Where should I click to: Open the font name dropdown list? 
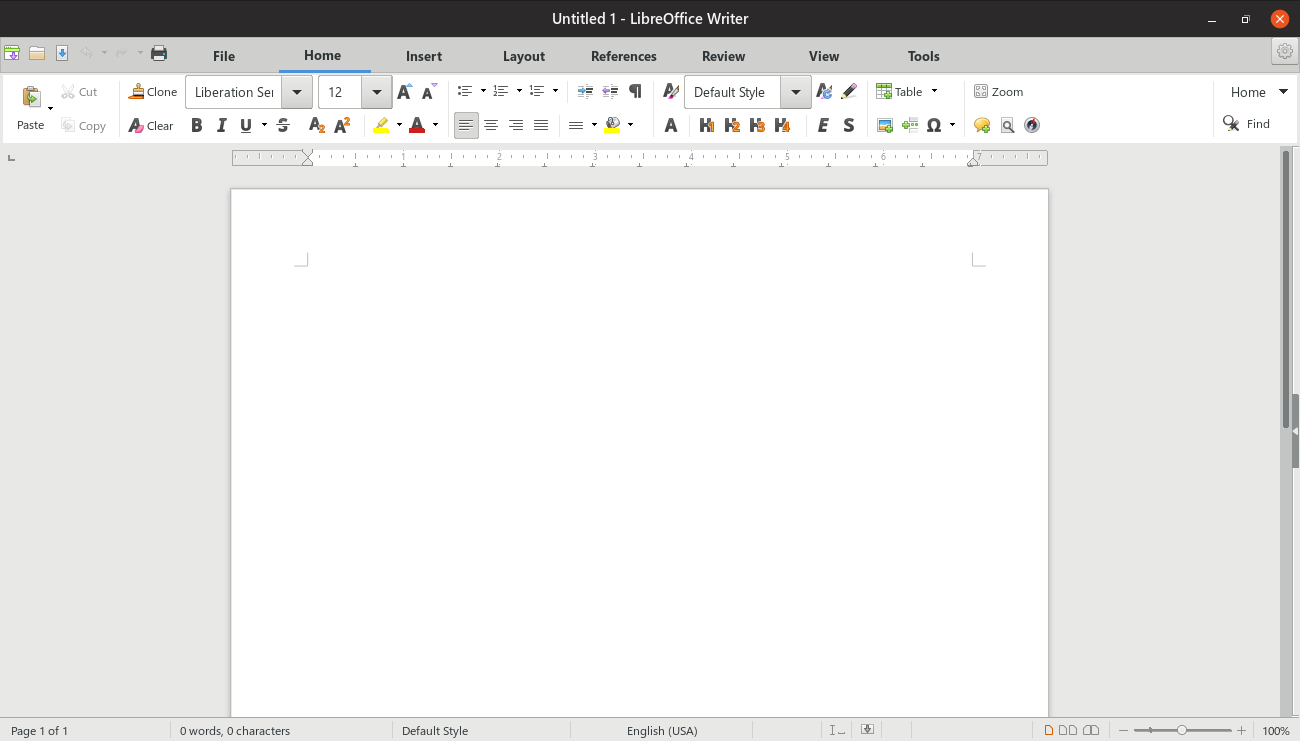point(297,92)
